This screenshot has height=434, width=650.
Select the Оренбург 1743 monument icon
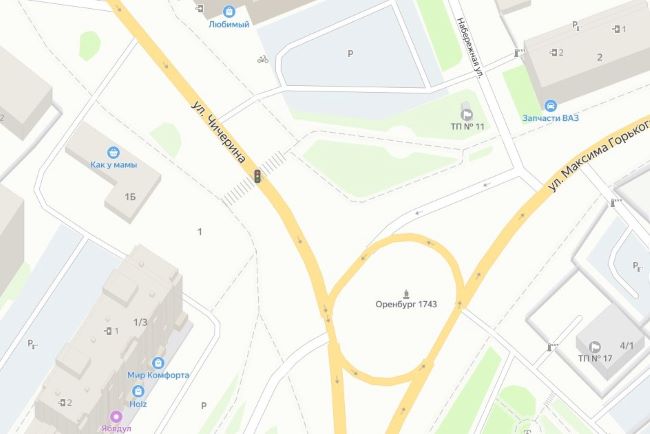[406, 294]
